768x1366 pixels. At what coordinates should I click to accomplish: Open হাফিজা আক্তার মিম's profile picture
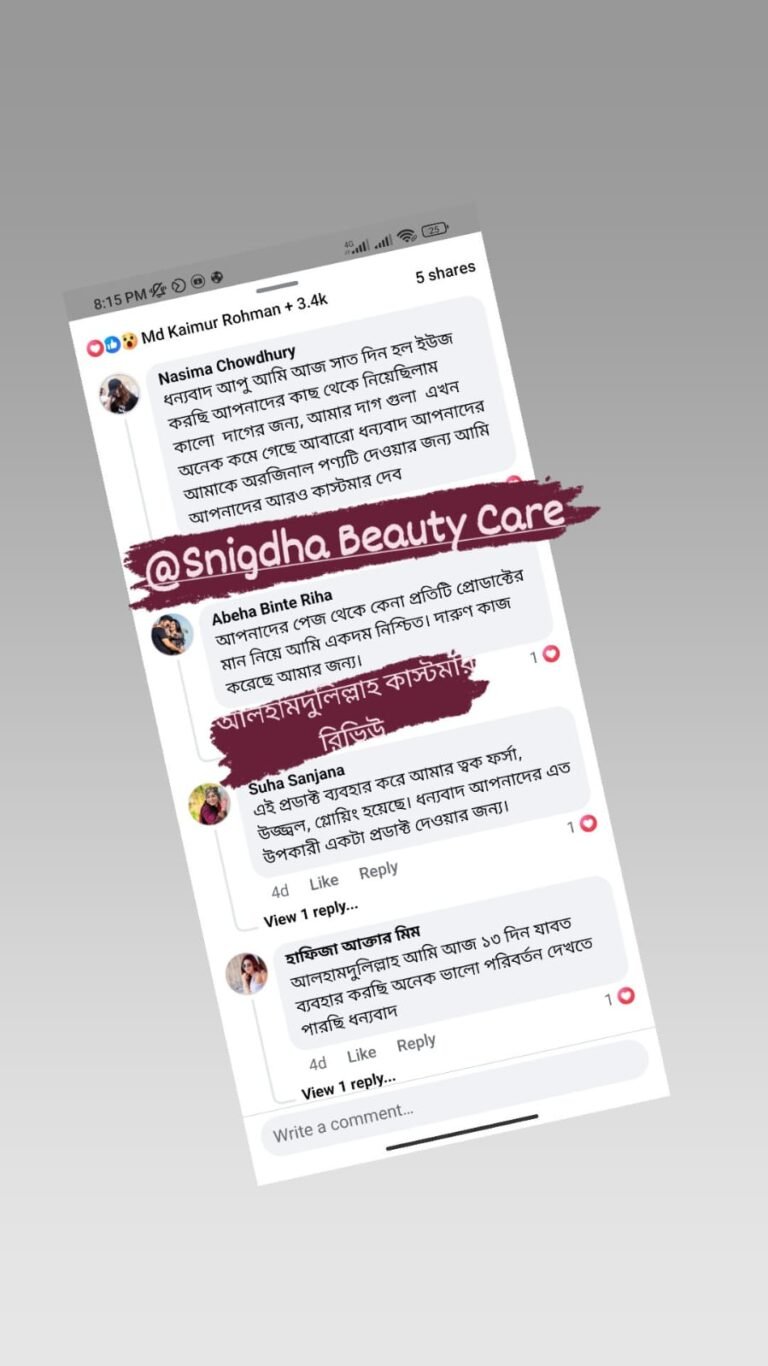coord(246,973)
